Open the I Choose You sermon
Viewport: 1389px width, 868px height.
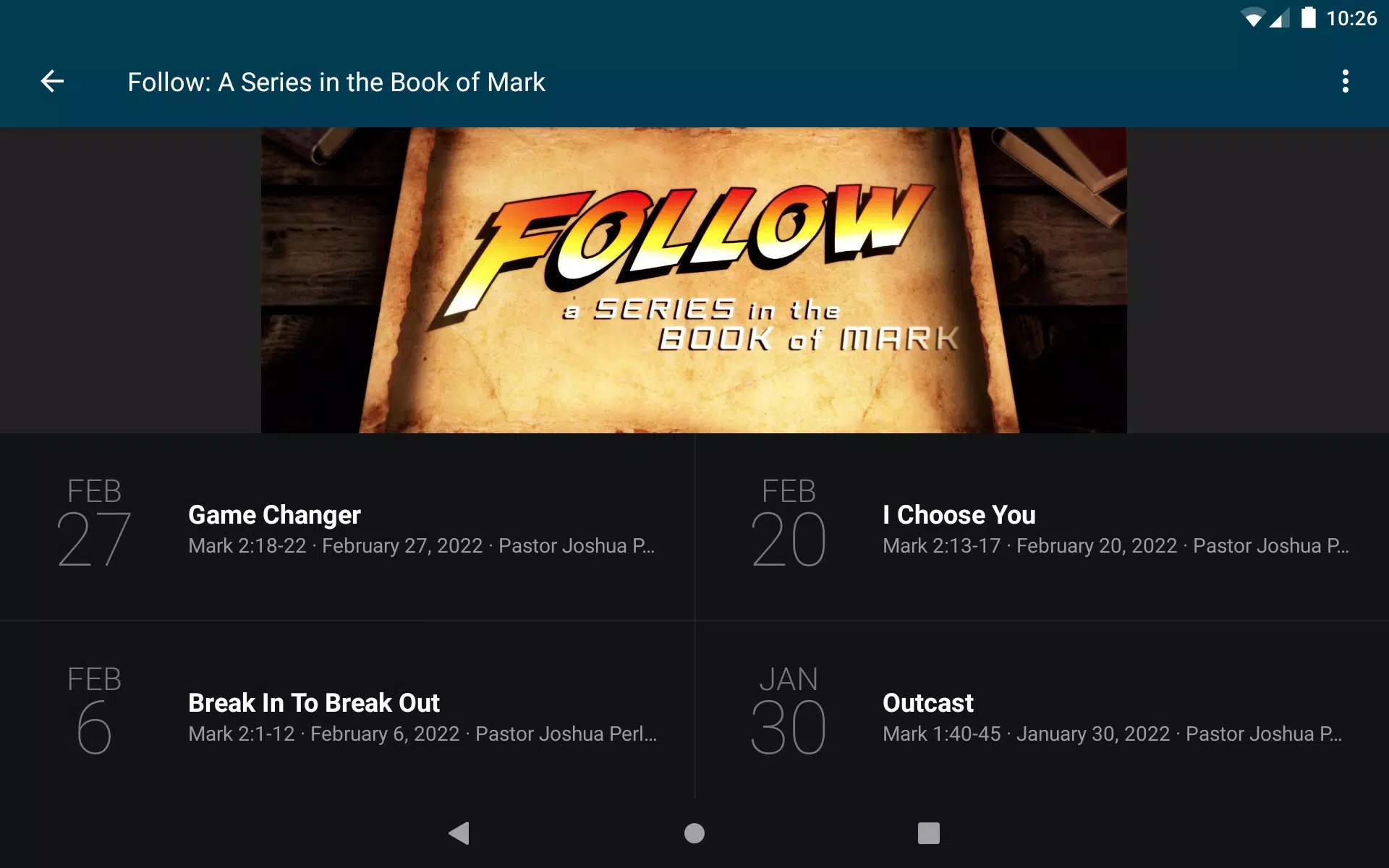pyautogui.click(x=1042, y=527)
